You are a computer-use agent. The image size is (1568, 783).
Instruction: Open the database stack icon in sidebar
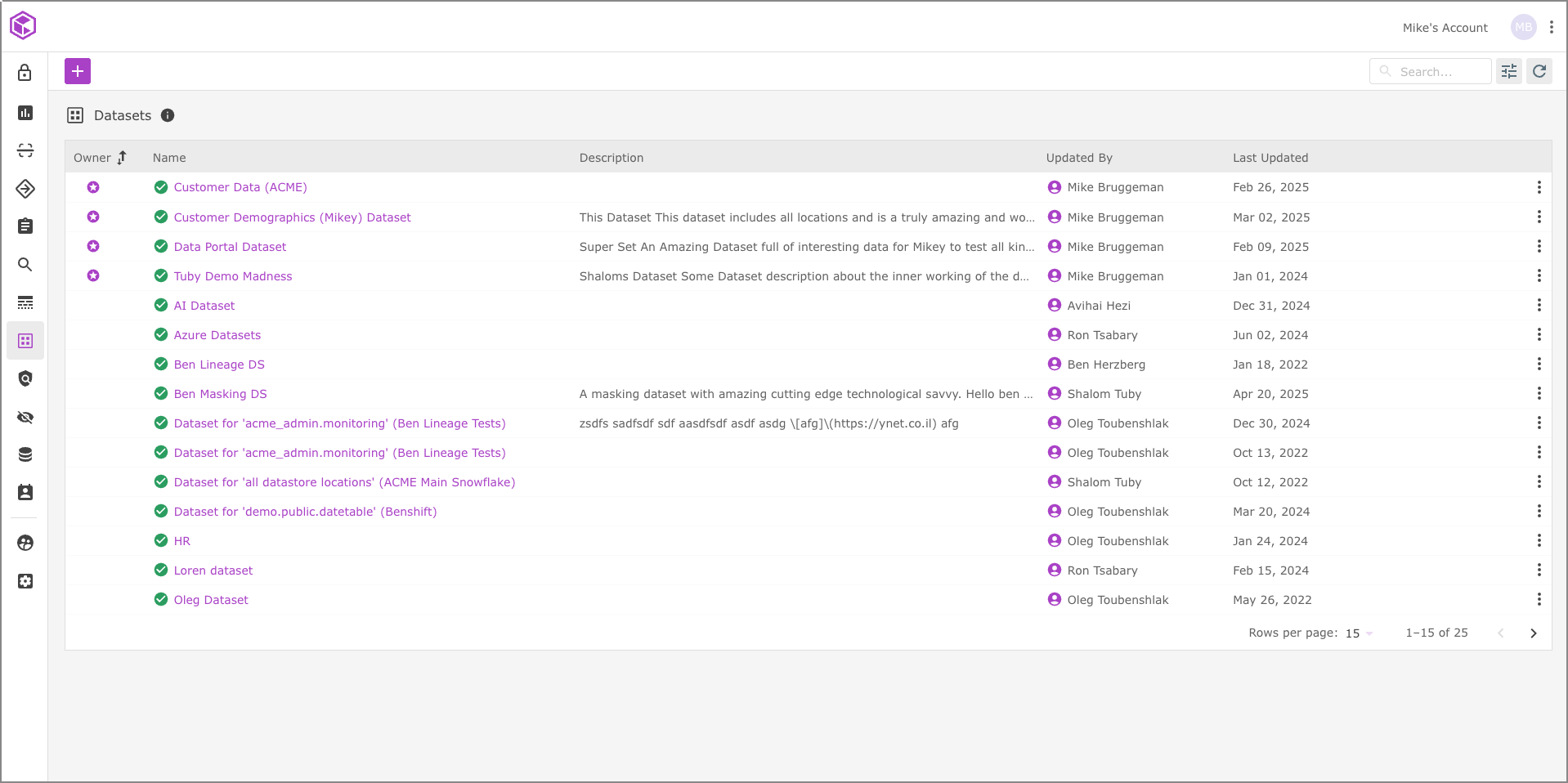[x=25, y=454]
